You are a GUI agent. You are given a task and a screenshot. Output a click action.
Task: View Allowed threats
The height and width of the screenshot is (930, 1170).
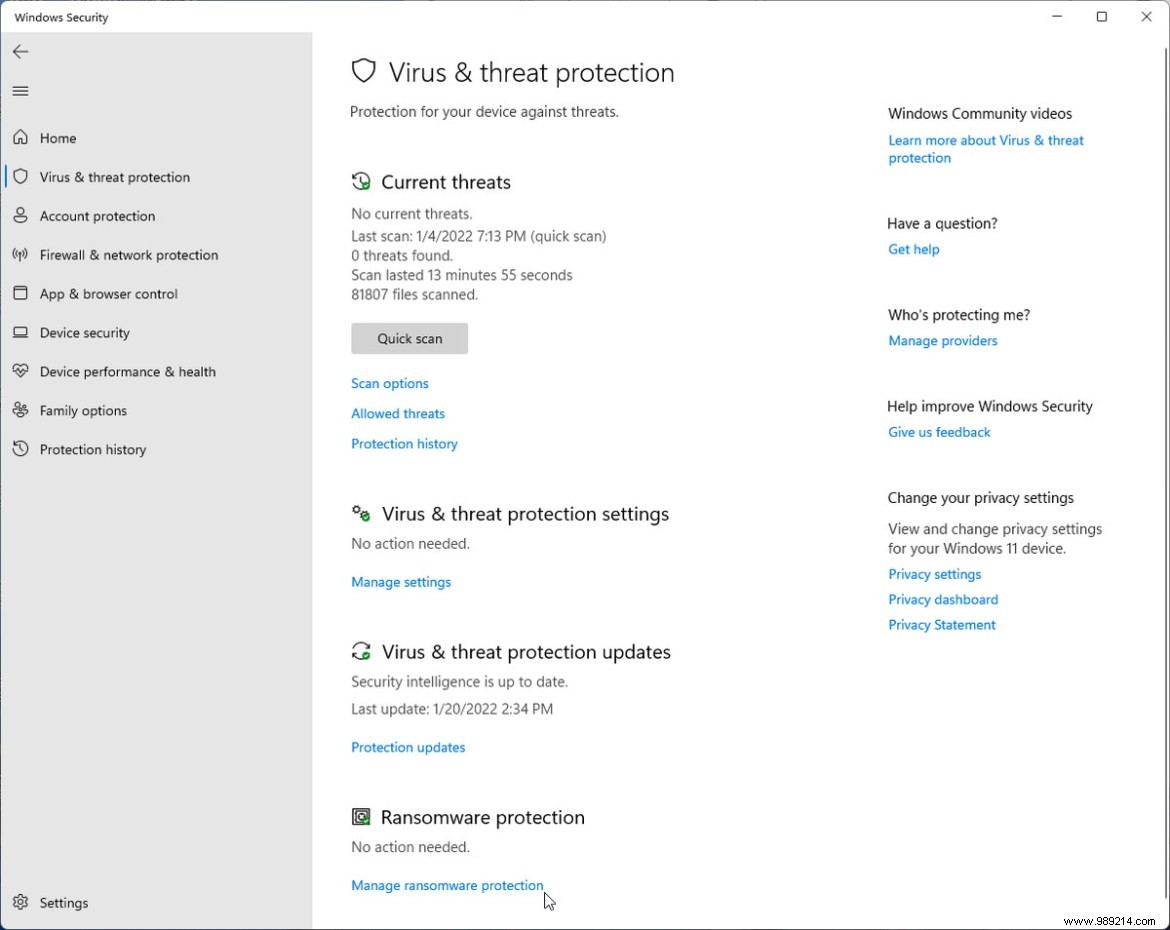tap(397, 413)
